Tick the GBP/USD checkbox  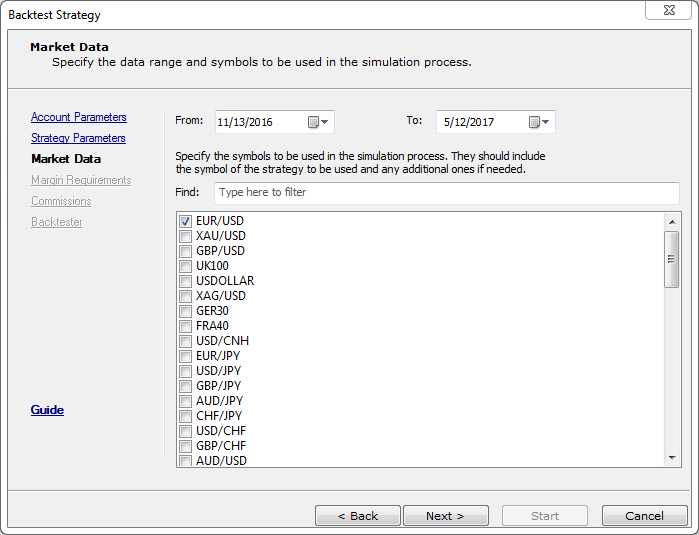click(185, 251)
